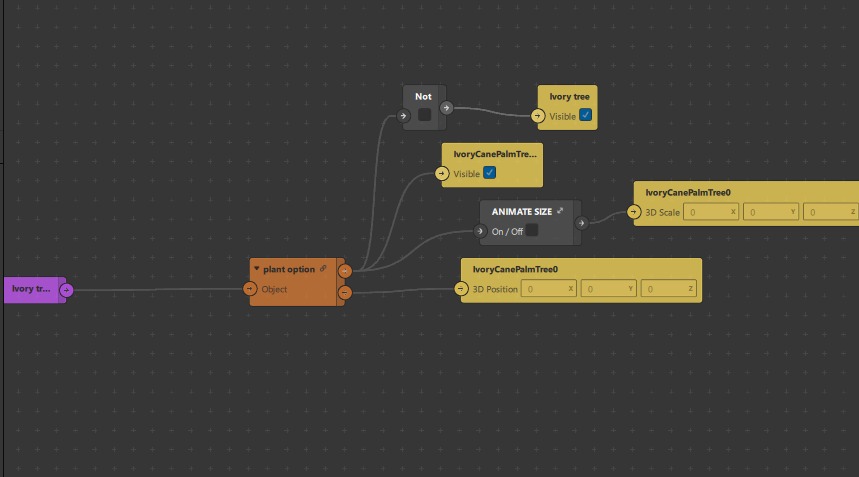Click the lower output port of plant option node

pyautogui.click(x=345, y=292)
